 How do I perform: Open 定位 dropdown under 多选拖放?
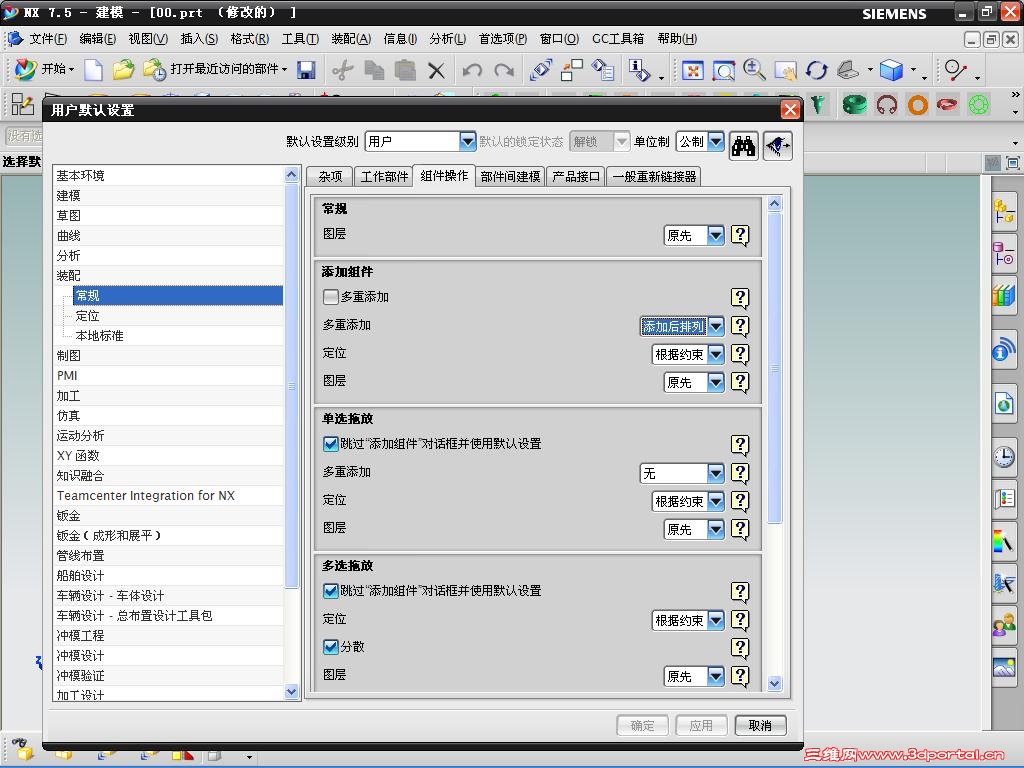(716, 620)
